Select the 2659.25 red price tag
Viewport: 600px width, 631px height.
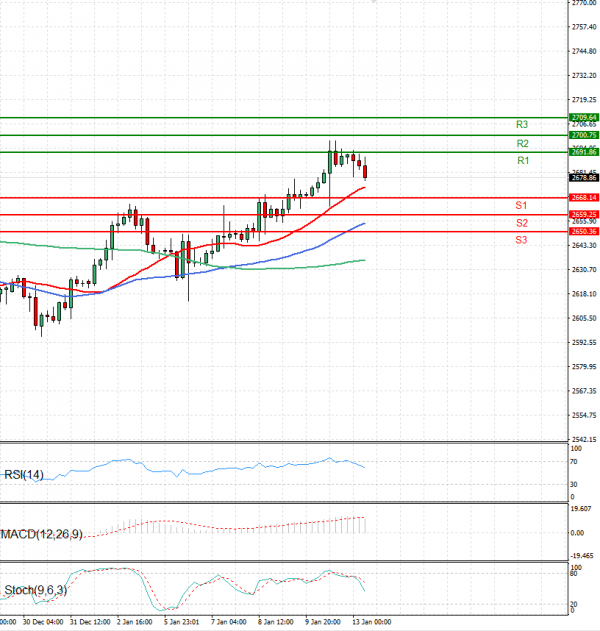point(584,214)
